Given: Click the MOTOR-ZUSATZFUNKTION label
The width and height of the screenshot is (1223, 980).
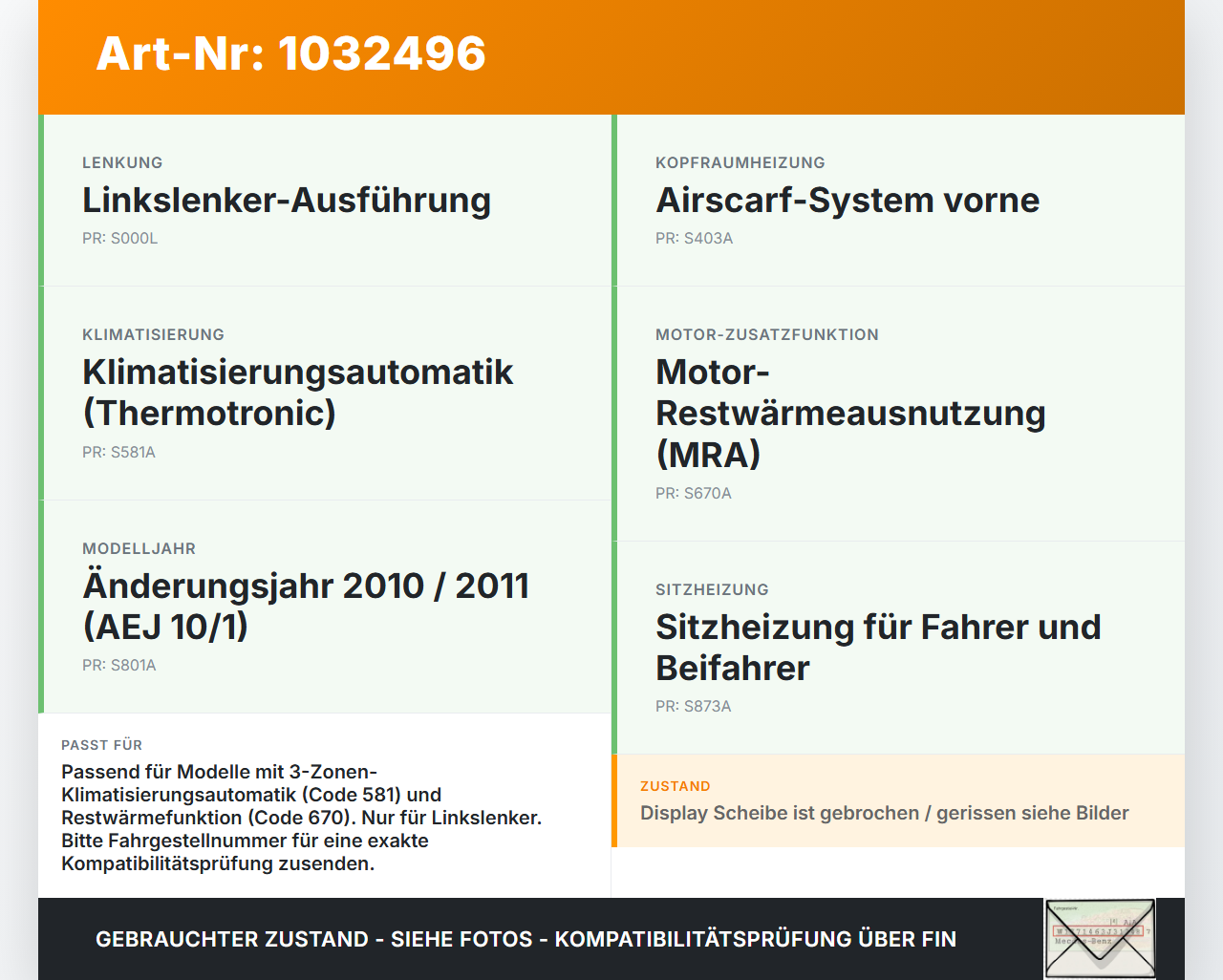Looking at the screenshot, I should (x=767, y=335).
